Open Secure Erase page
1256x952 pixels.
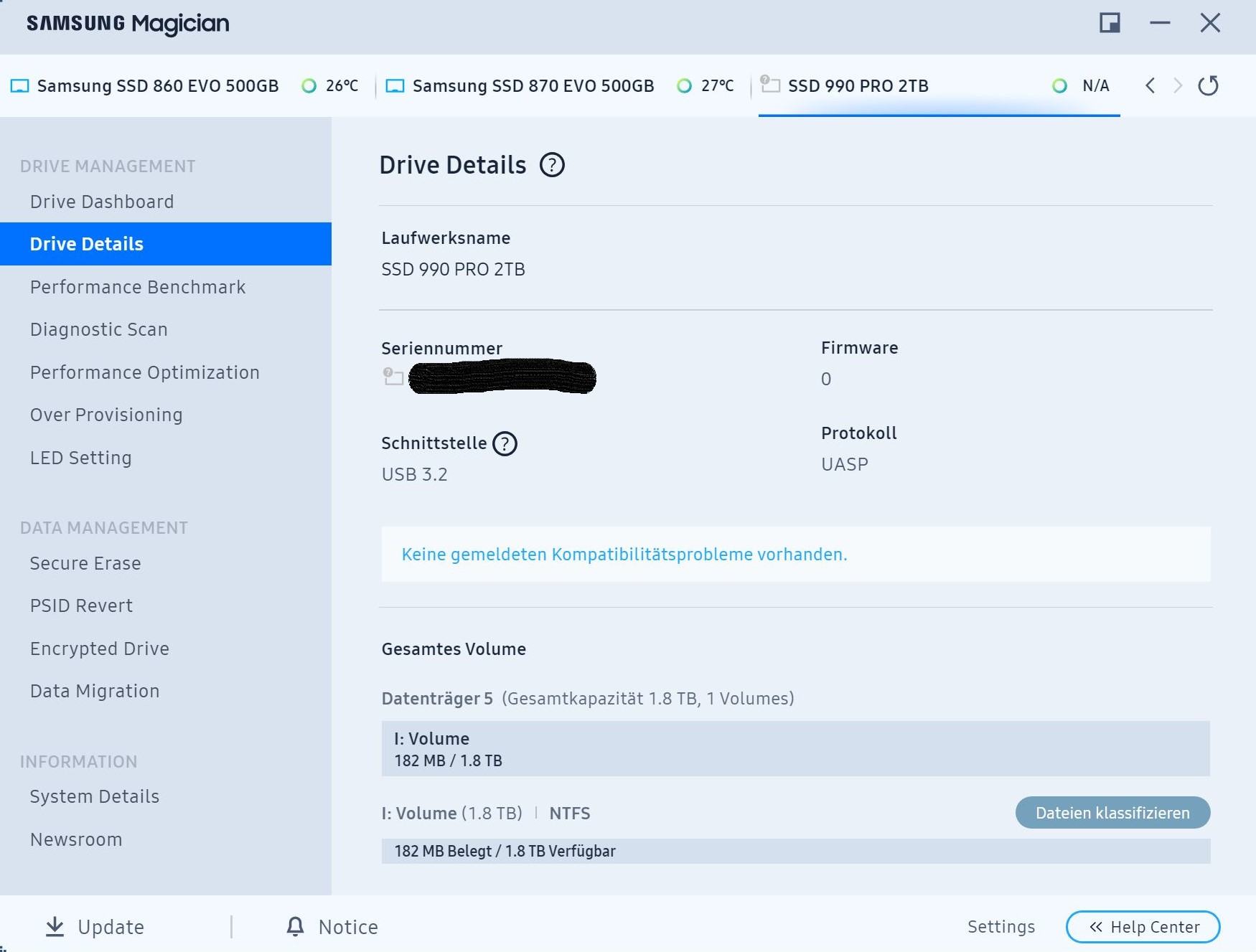[x=166, y=563]
